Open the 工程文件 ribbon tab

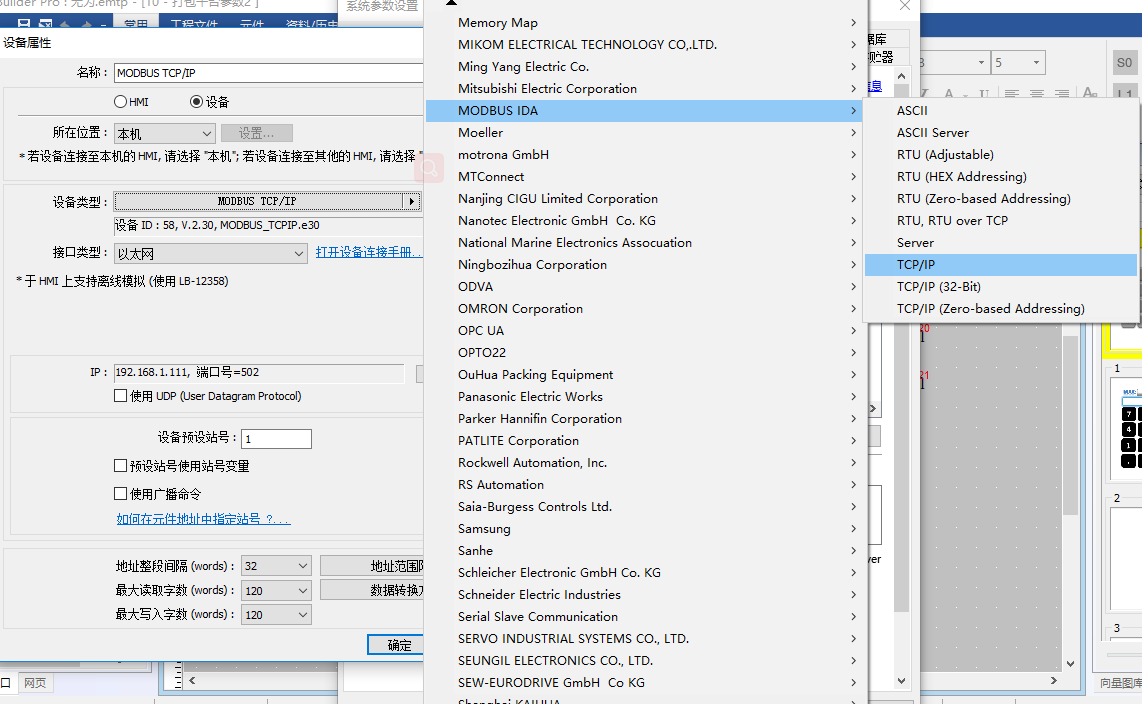tap(194, 23)
